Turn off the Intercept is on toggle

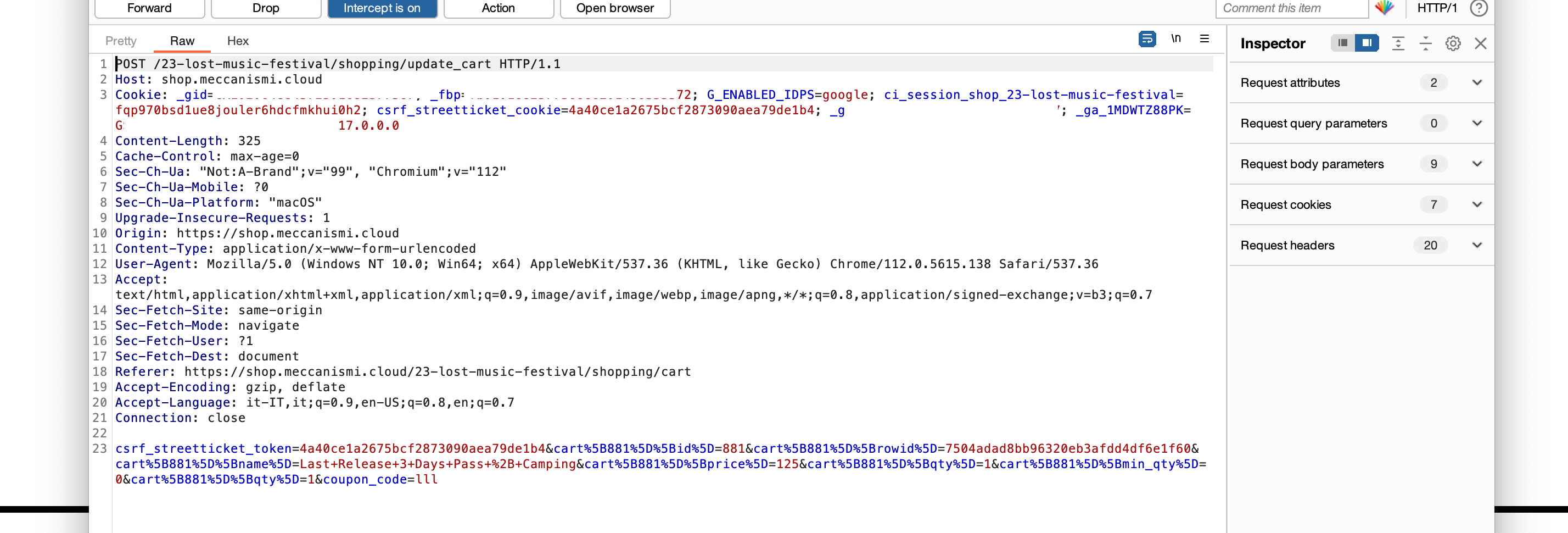[382, 9]
